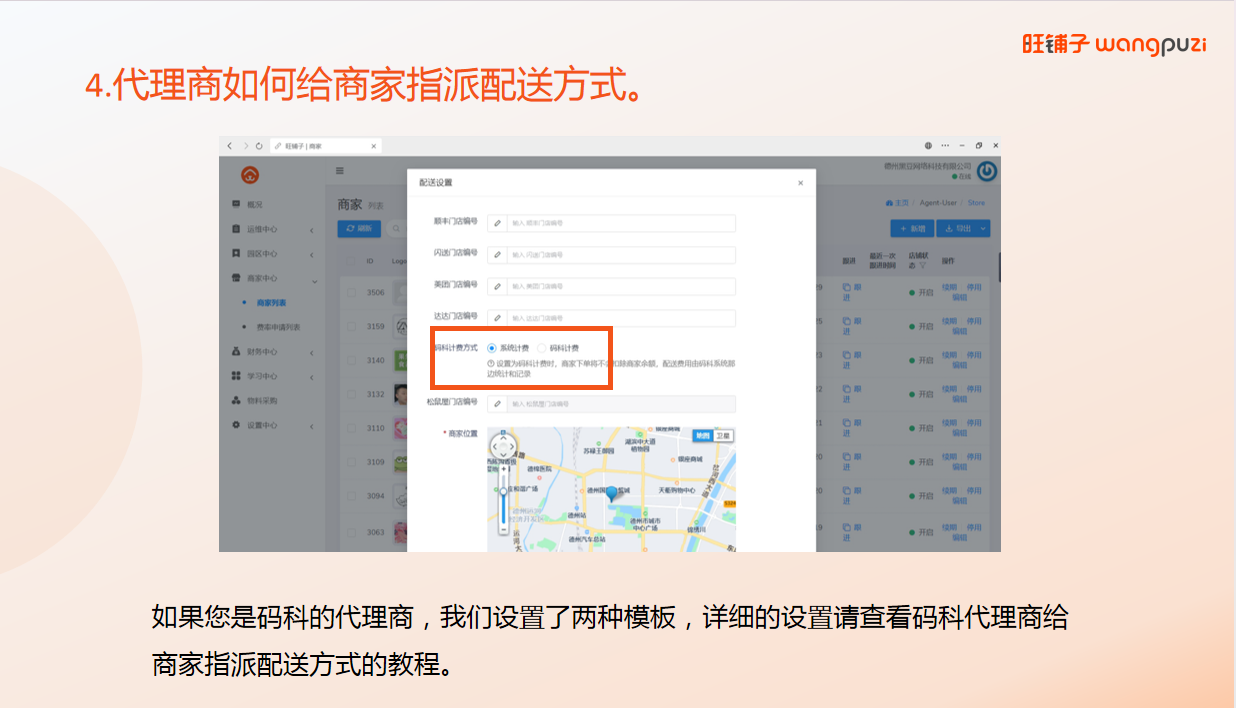Select the 码科计费 radio option
The height and width of the screenshot is (708, 1236).
coord(542,348)
